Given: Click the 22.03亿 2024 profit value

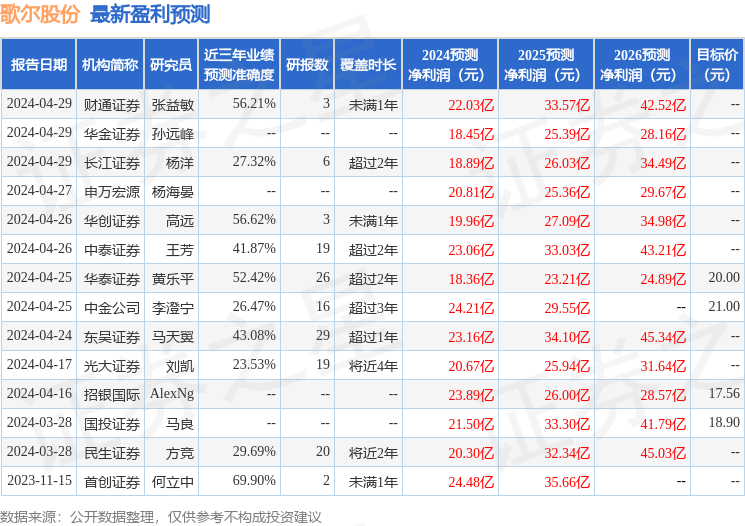Looking at the screenshot, I should click(x=471, y=105).
